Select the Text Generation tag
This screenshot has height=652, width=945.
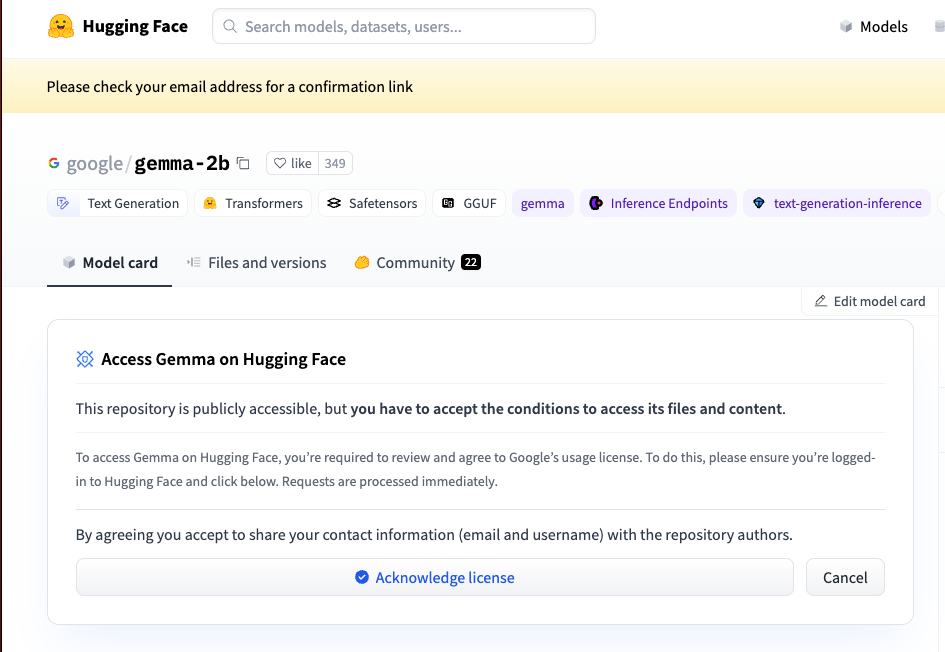click(118, 203)
